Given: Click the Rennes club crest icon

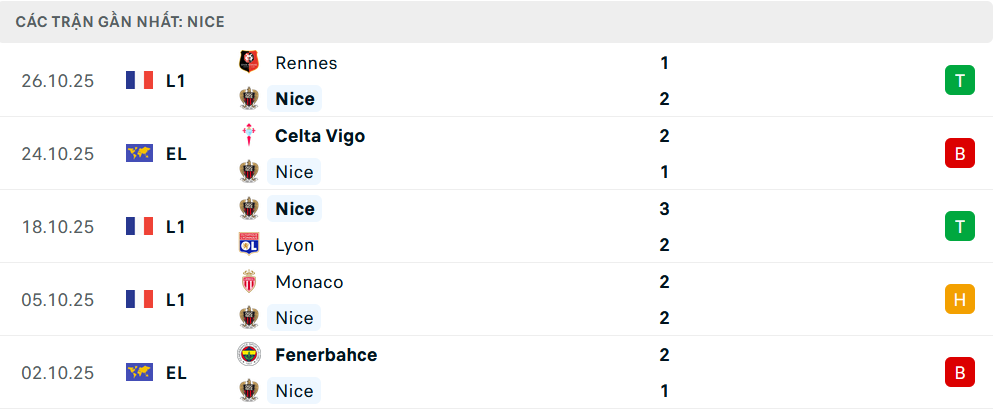Looking at the screenshot, I should (x=248, y=62).
